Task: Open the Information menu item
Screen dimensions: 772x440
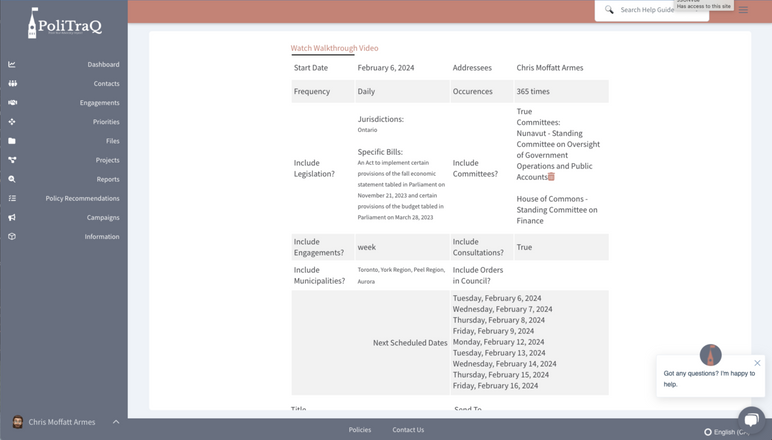Action: pos(101,236)
